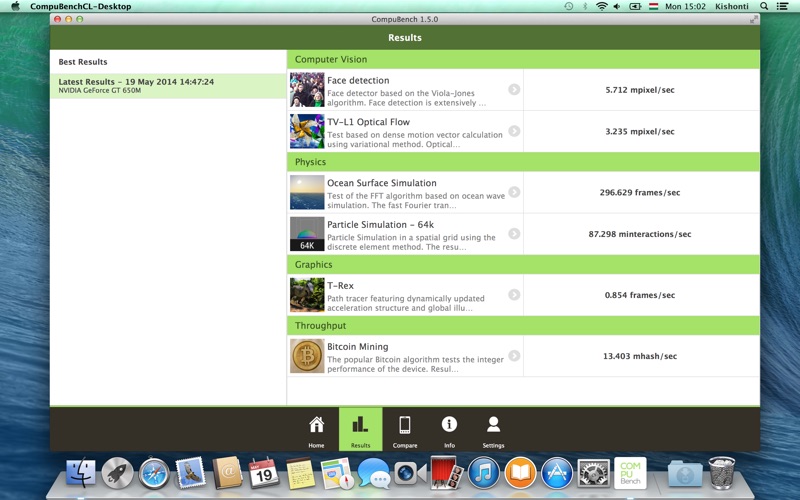800x500 pixels.
Task: Open Messages from the dock
Action: coord(373,472)
